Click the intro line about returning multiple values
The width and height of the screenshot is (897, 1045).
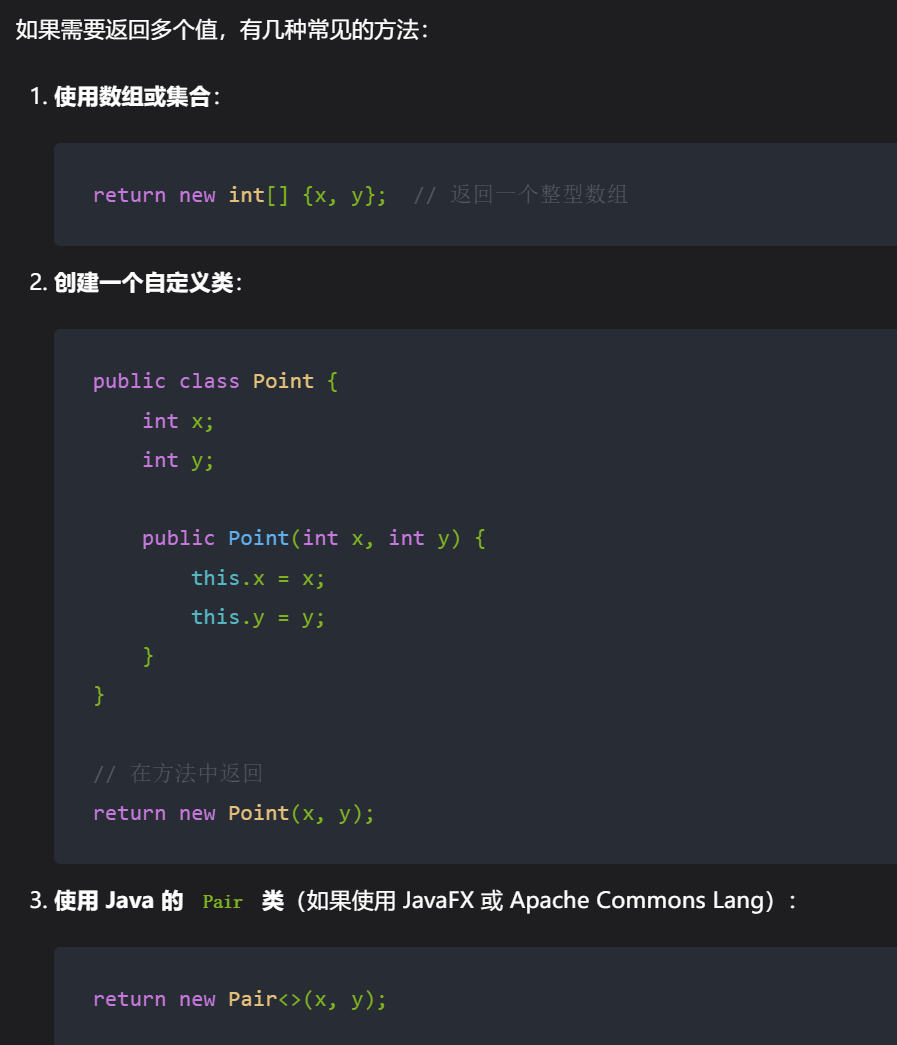222,30
